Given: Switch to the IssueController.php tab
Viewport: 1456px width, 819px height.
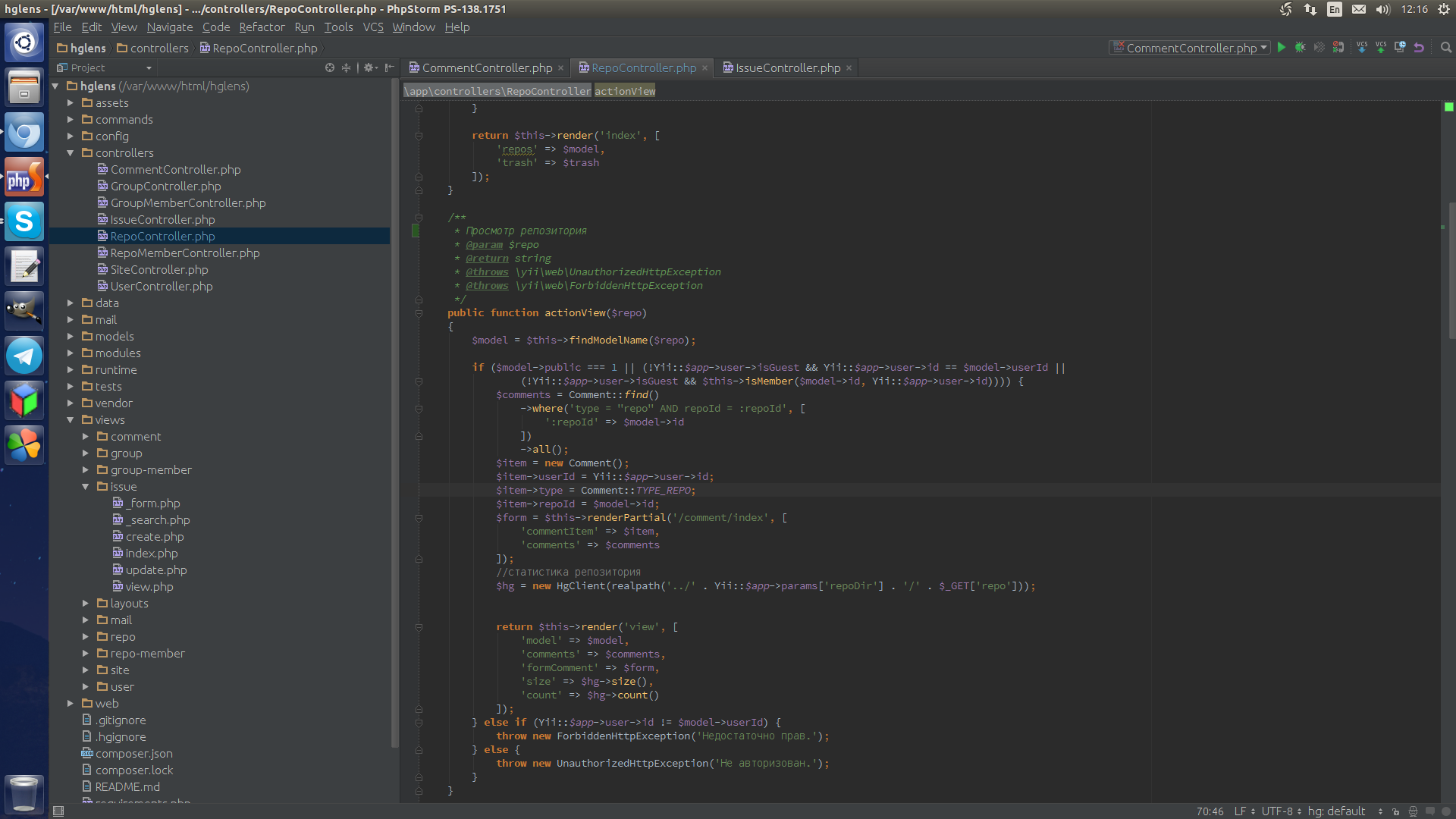Looking at the screenshot, I should 787,68.
